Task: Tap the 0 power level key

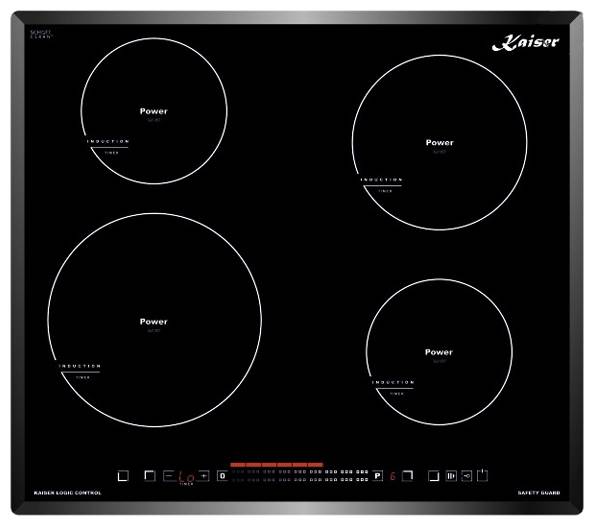Action: 223,476
